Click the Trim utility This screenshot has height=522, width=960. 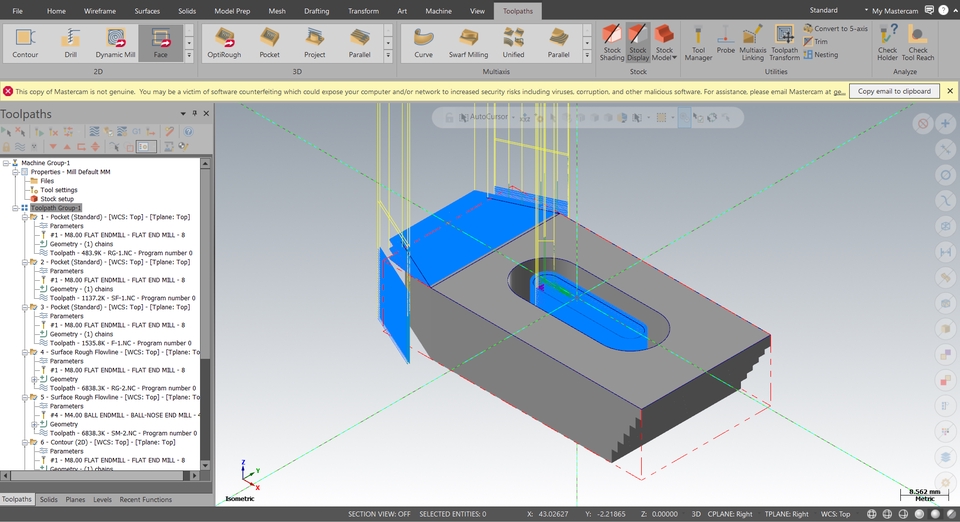[816, 42]
